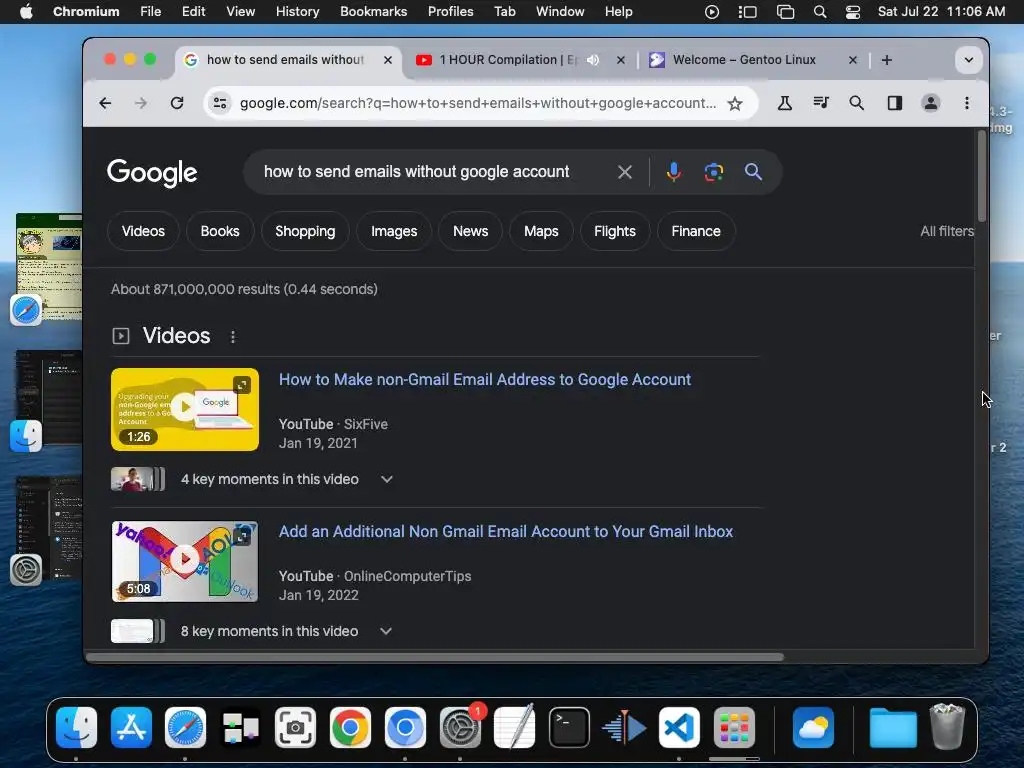This screenshot has height=768, width=1024.
Task: Click the blue Google search magnifier
Action: click(753, 172)
